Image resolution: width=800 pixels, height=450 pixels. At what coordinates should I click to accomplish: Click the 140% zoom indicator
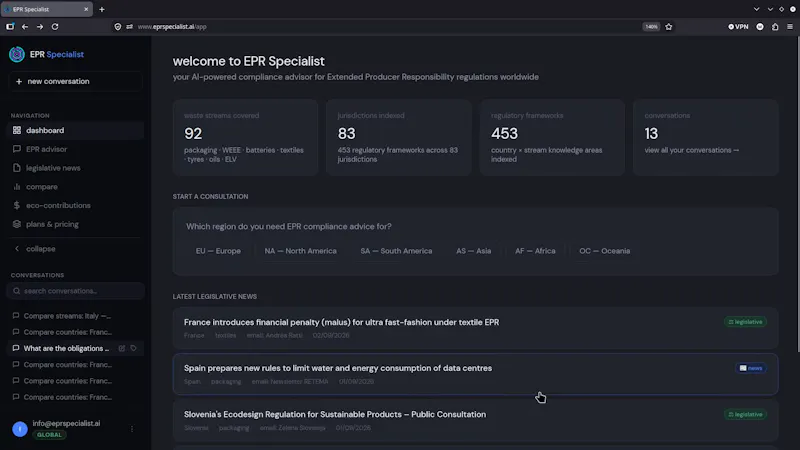(x=651, y=27)
